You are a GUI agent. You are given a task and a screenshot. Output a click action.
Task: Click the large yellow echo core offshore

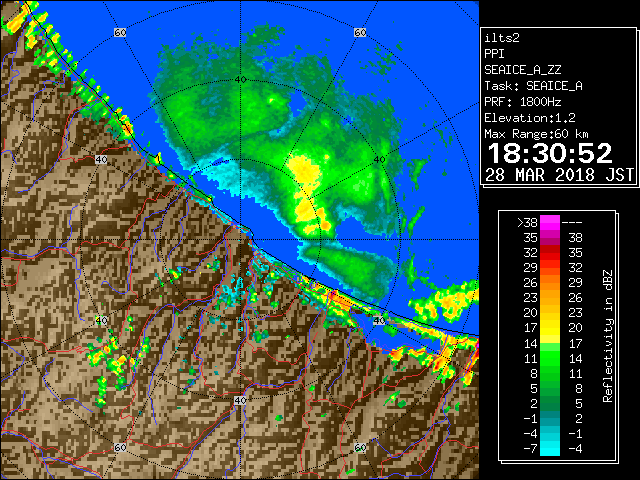(x=304, y=169)
